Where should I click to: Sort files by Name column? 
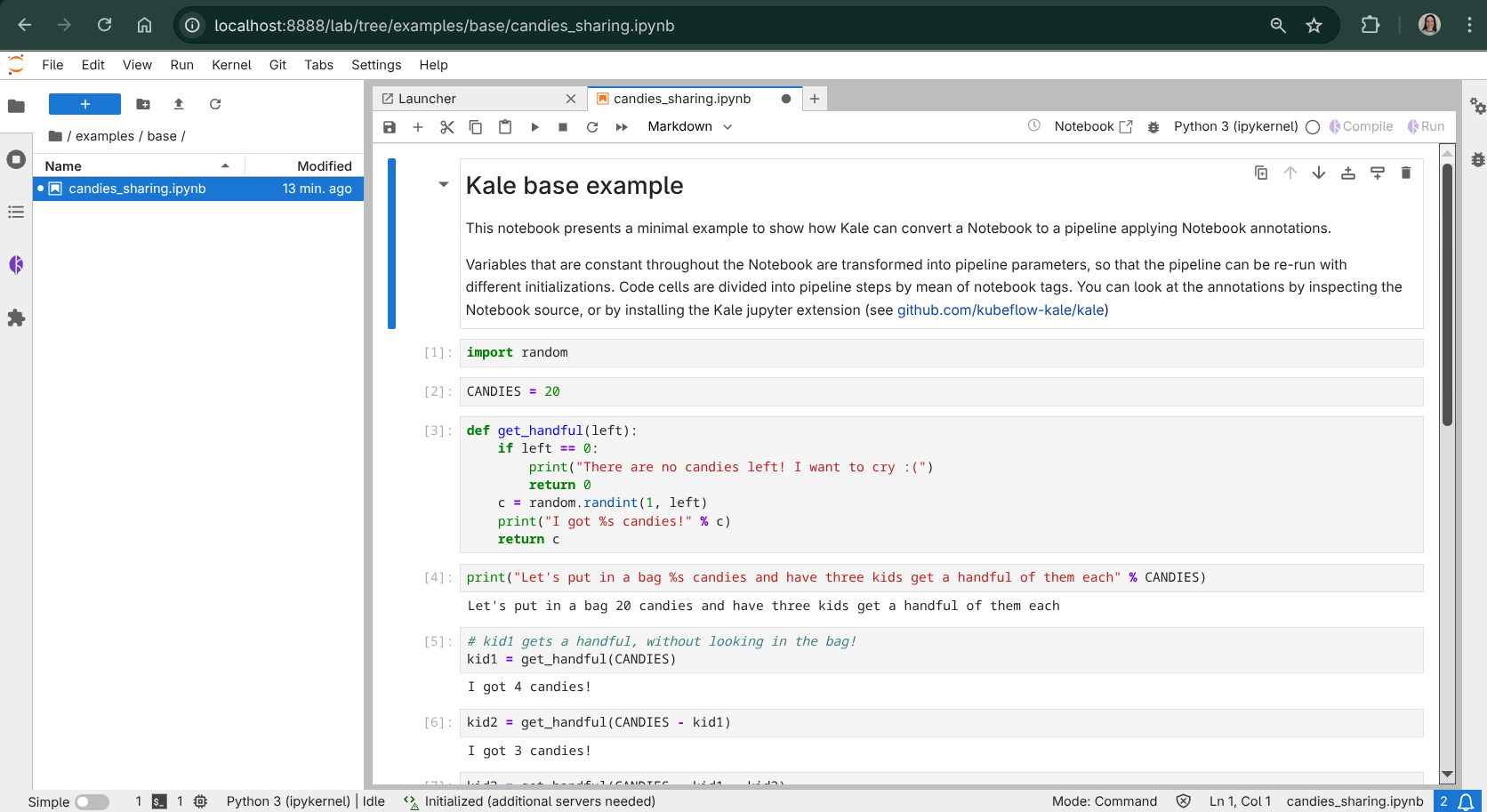pyautogui.click(x=139, y=165)
